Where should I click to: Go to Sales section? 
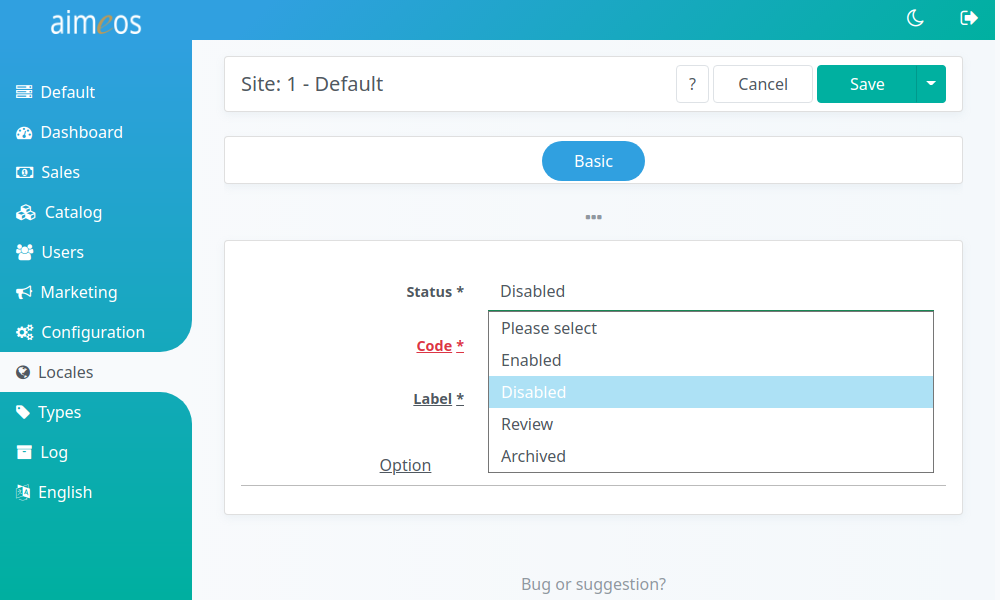pos(96,173)
